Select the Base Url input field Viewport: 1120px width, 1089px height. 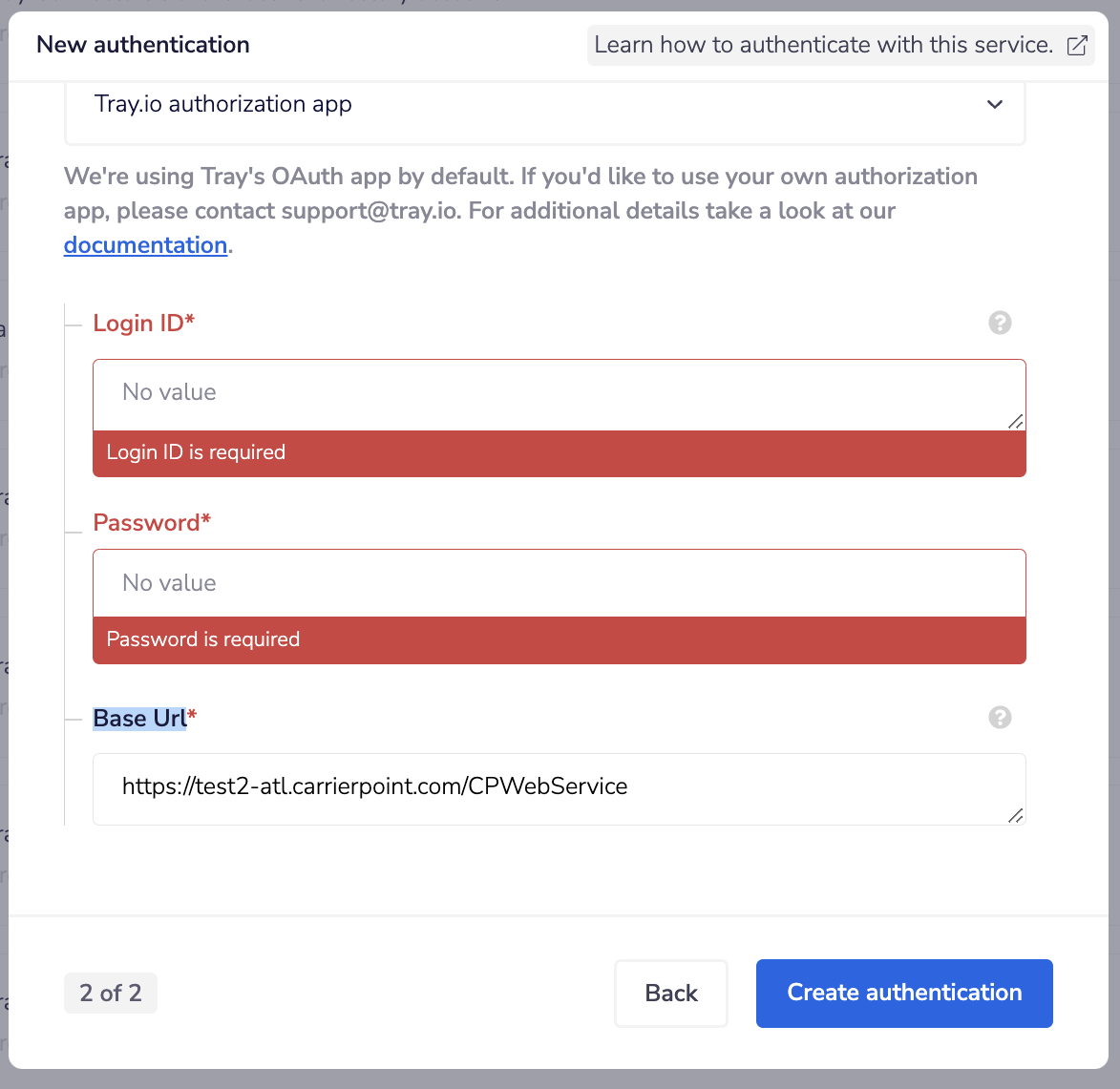point(559,786)
